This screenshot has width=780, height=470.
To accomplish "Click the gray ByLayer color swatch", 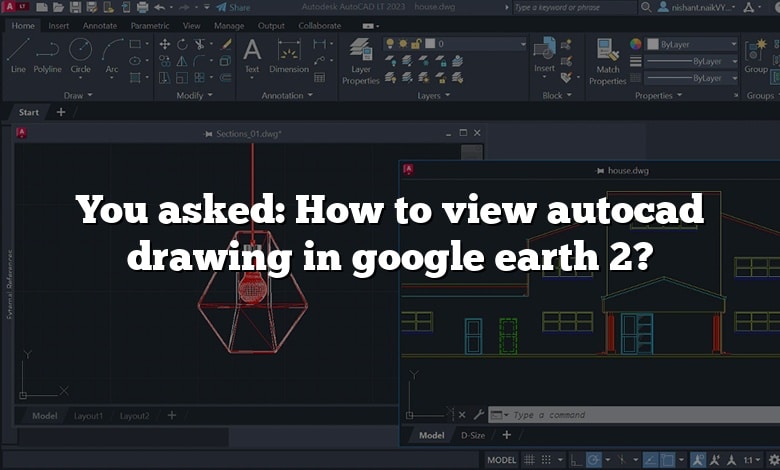I will (652, 44).
